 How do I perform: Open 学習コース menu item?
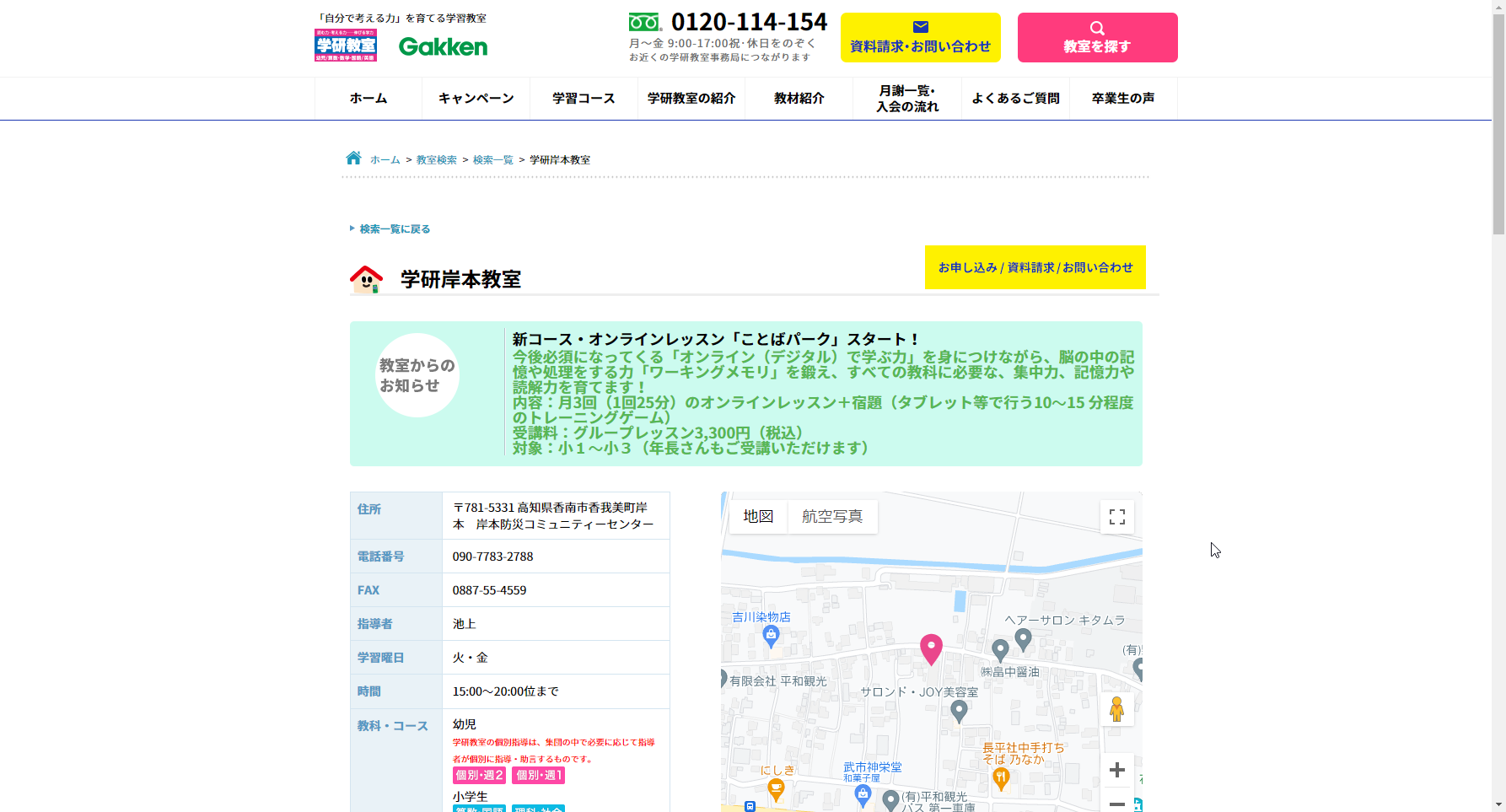coord(584,99)
